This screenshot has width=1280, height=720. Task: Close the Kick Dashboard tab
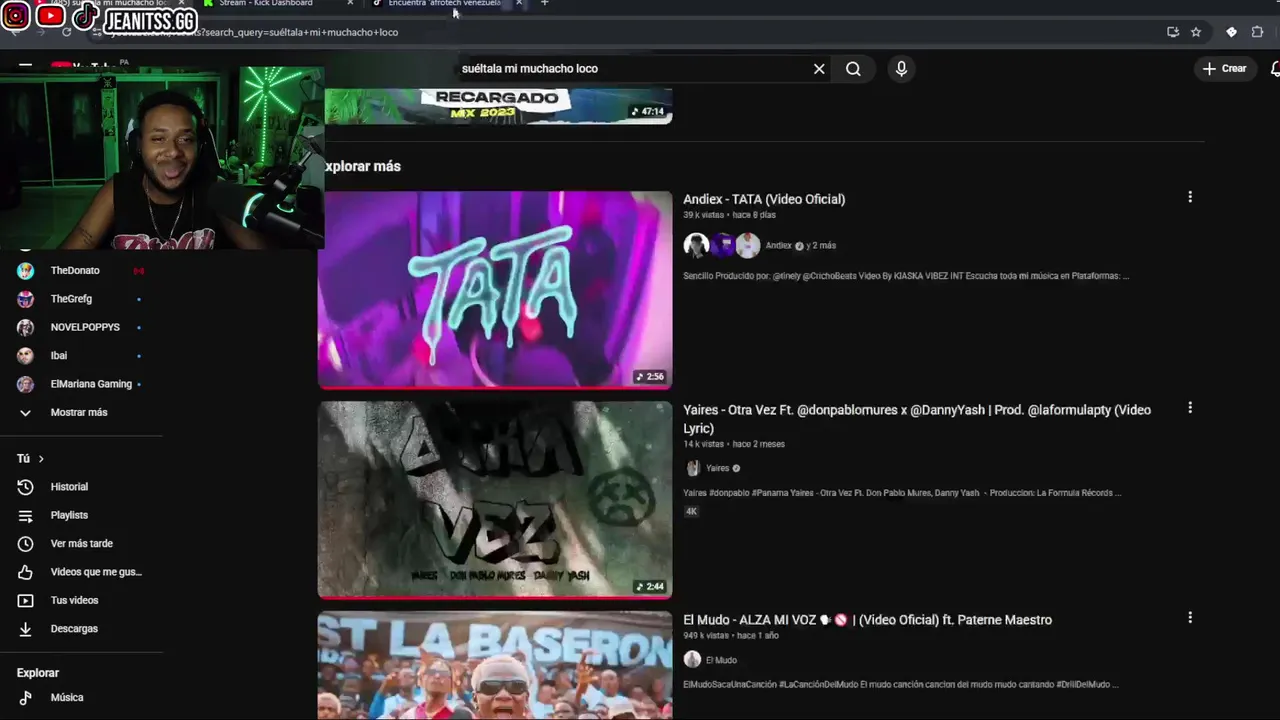click(x=349, y=4)
